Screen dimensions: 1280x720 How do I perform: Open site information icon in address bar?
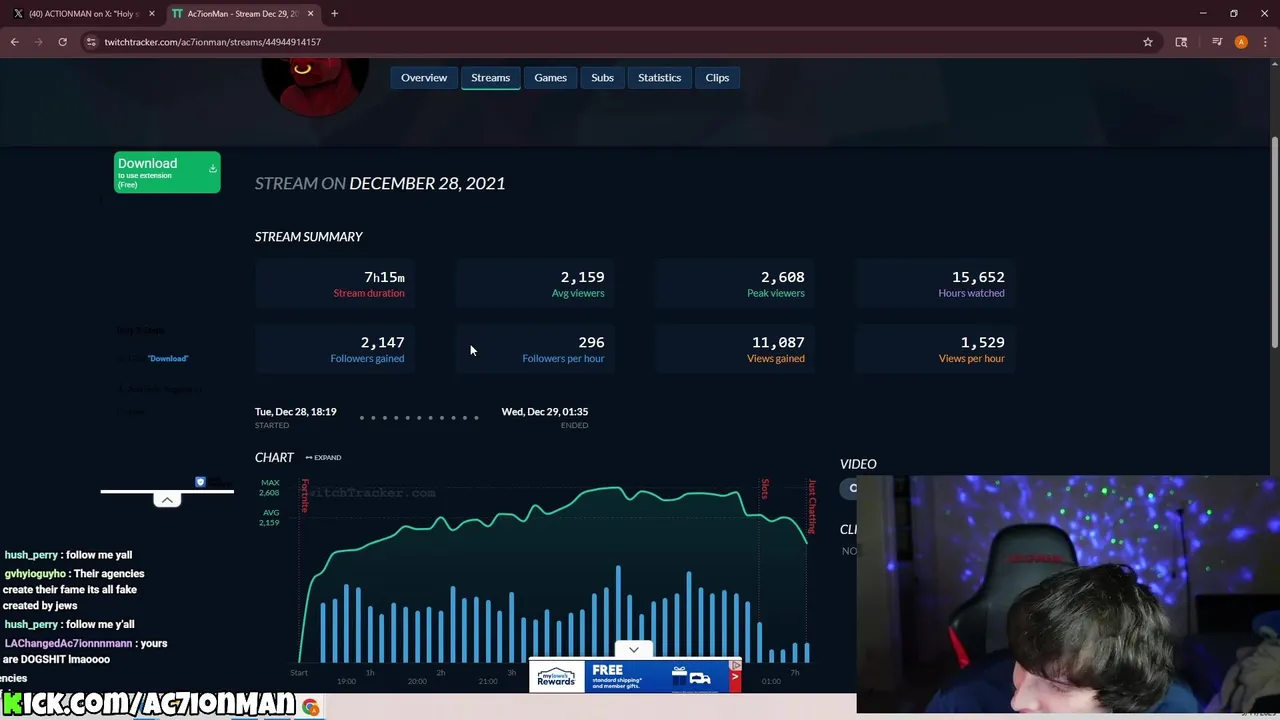tap(91, 42)
